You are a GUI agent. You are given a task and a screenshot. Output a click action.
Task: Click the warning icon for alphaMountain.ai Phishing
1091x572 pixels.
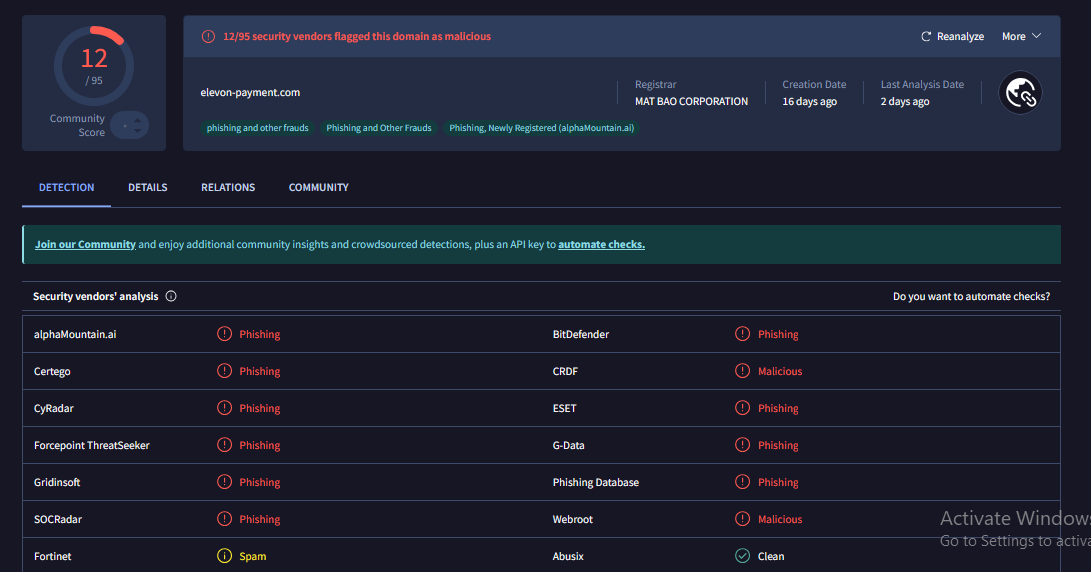pyautogui.click(x=224, y=334)
